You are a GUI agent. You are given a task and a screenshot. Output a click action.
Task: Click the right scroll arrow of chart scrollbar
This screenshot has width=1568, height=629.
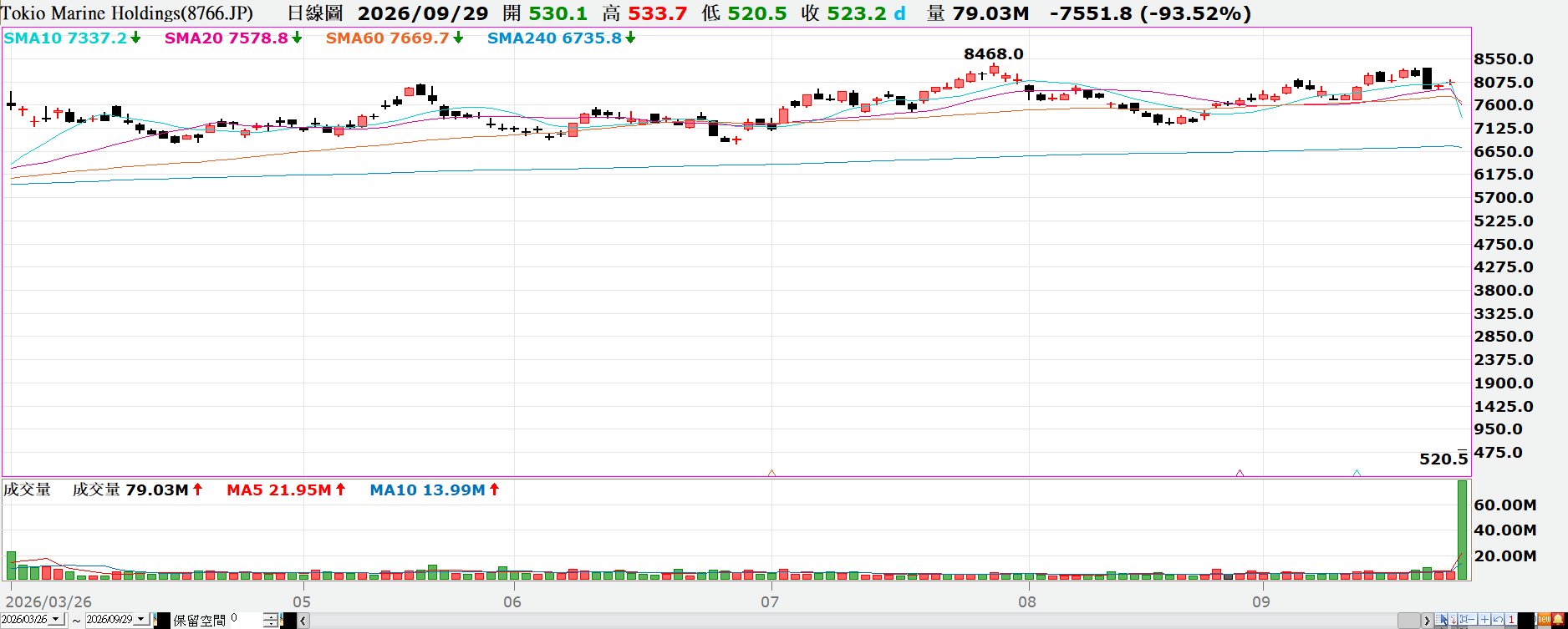pos(1427,621)
